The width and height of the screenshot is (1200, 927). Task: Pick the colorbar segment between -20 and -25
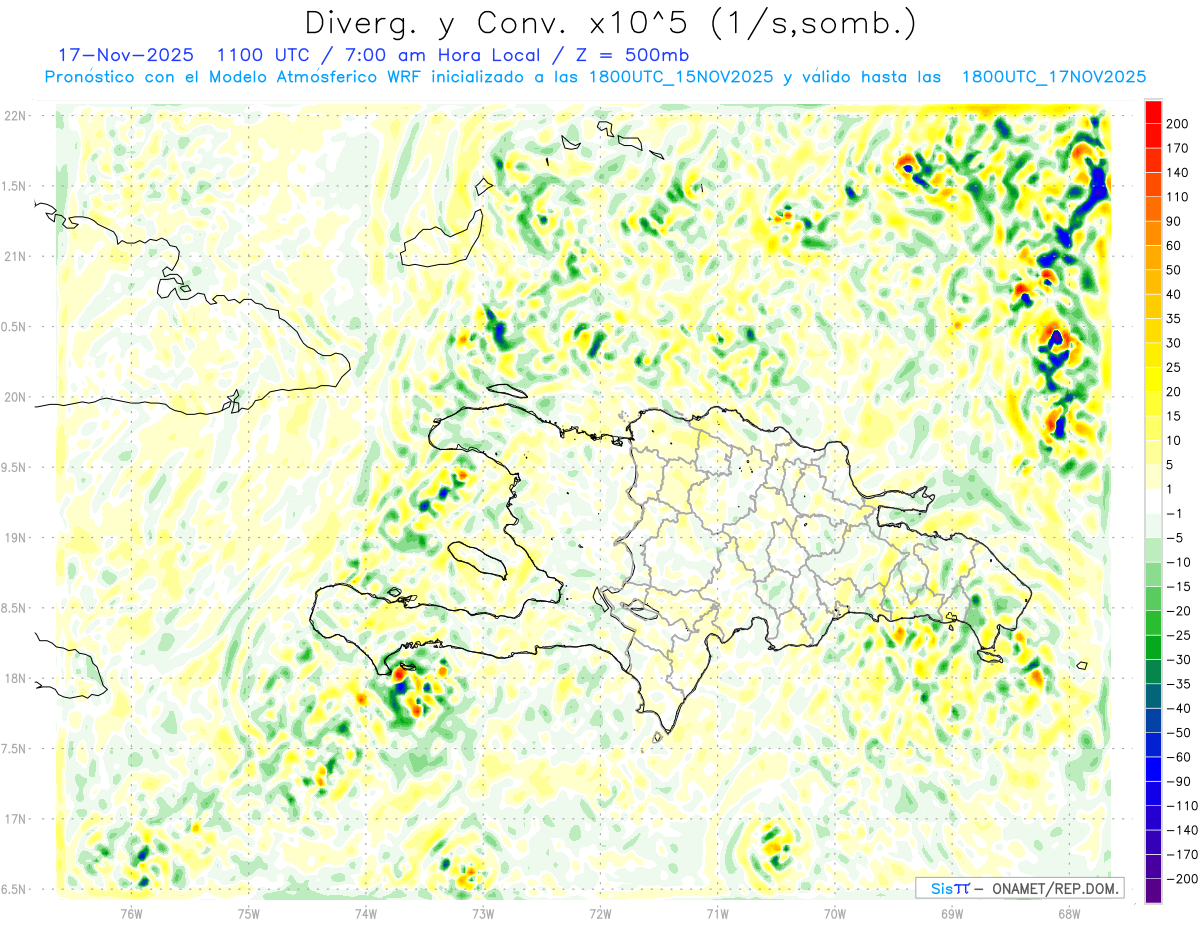pos(1153,623)
